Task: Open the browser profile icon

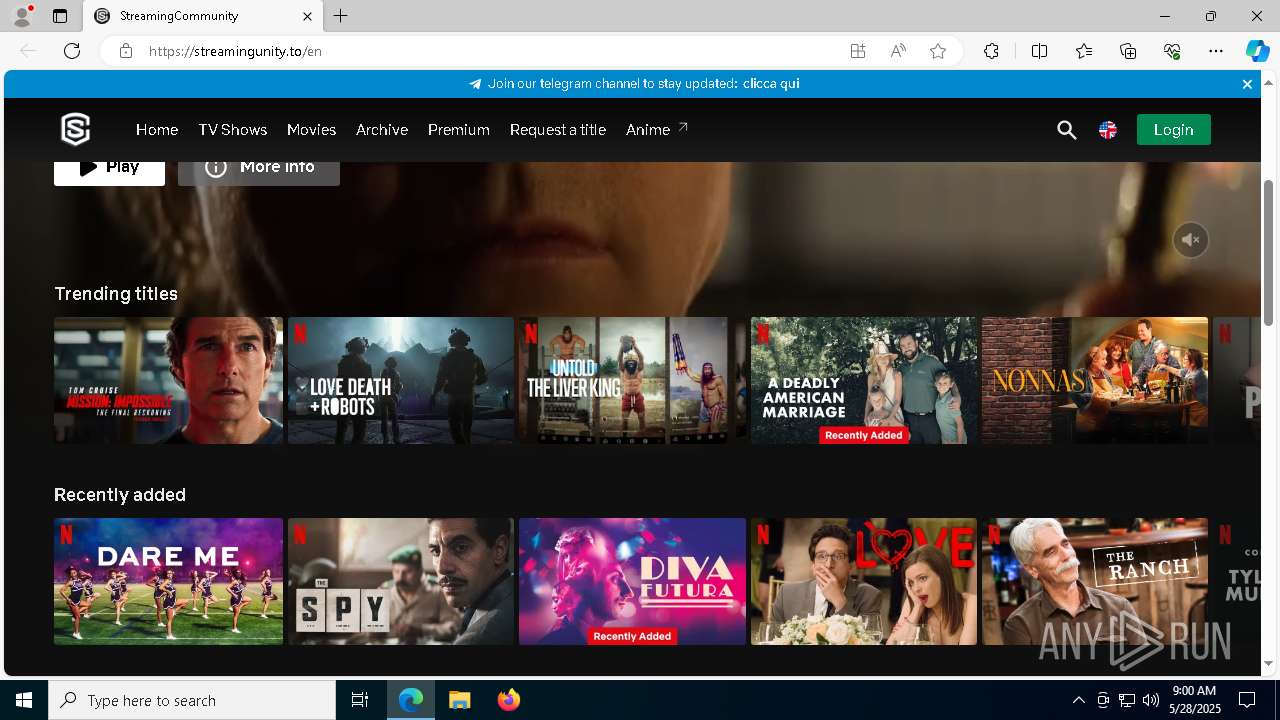Action: point(21,16)
